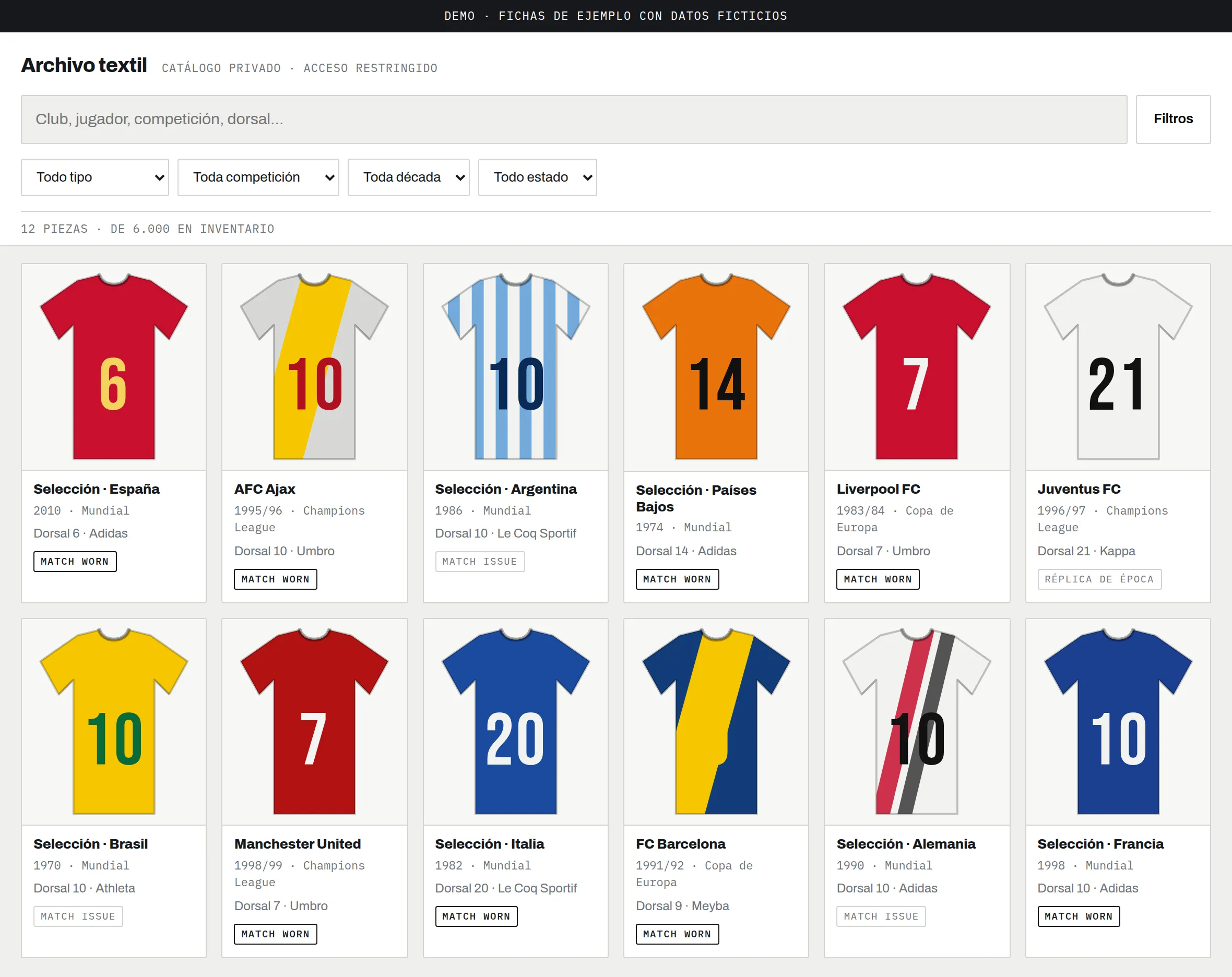Select the AFC Ajax title

(265, 489)
